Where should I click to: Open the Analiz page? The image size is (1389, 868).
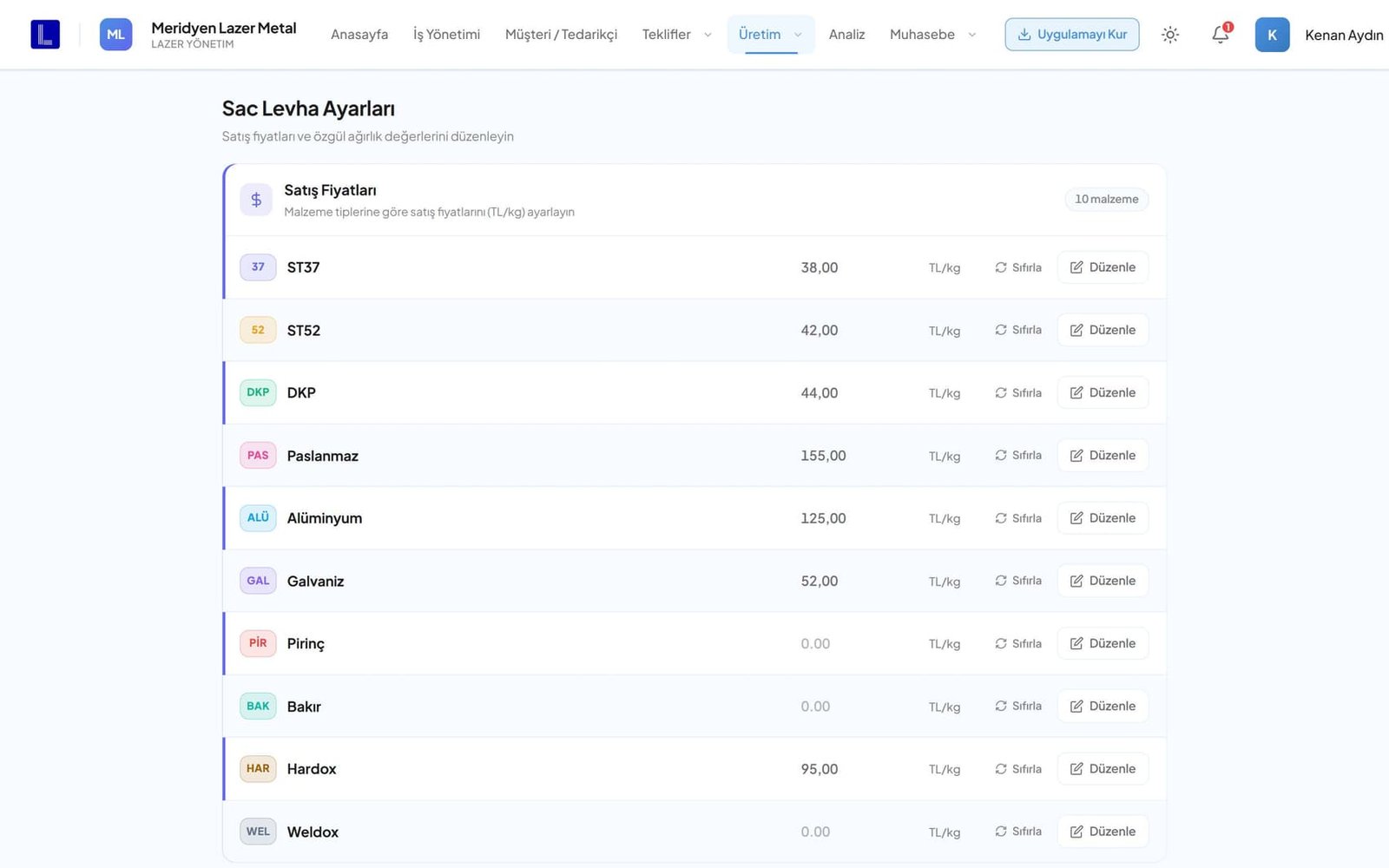(x=846, y=35)
